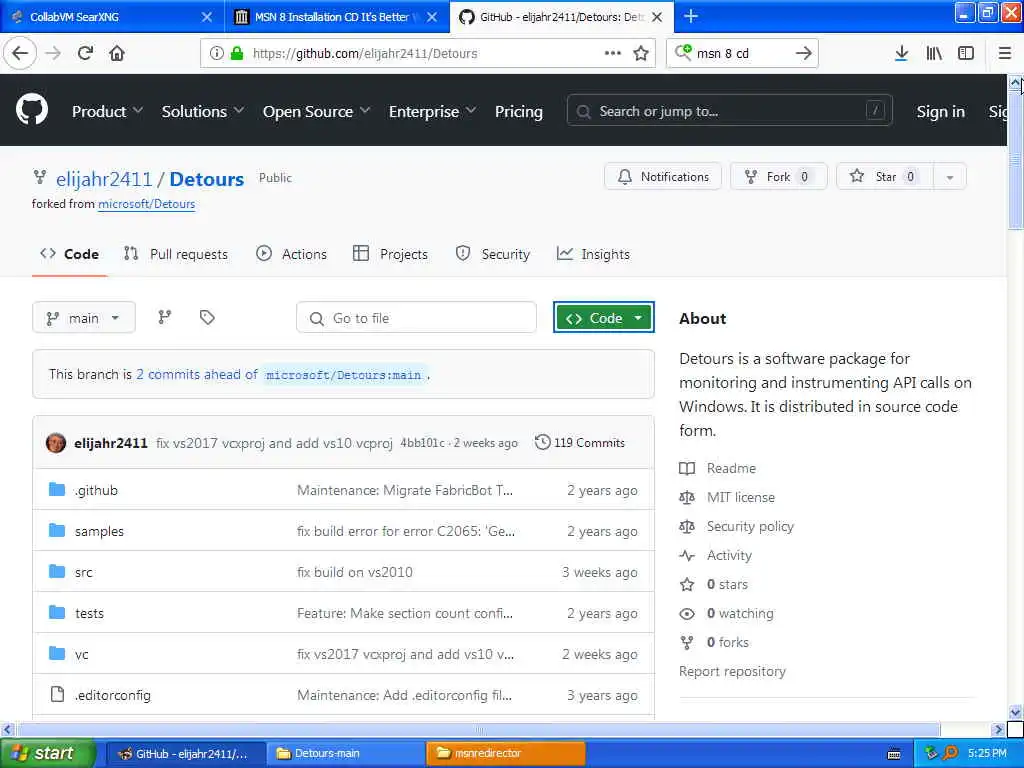The image size is (1024, 768).
Task: Open the elijahr2411 owner profile link
Action: 104,179
